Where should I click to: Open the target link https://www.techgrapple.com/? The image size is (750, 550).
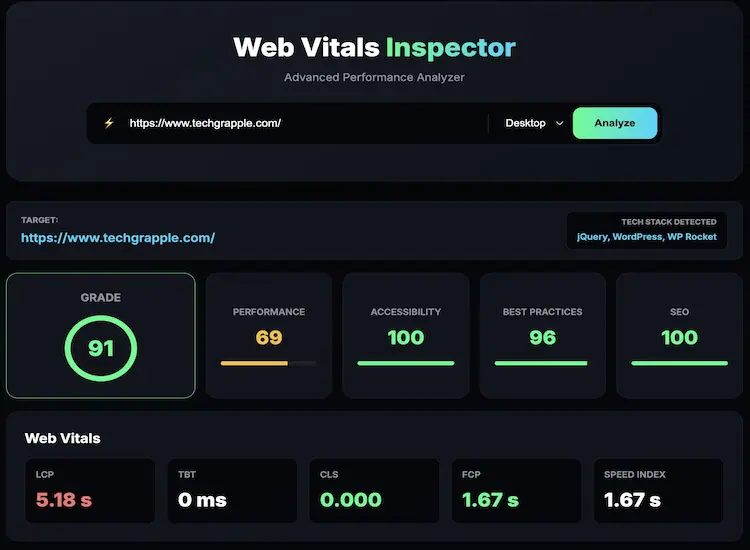118,238
